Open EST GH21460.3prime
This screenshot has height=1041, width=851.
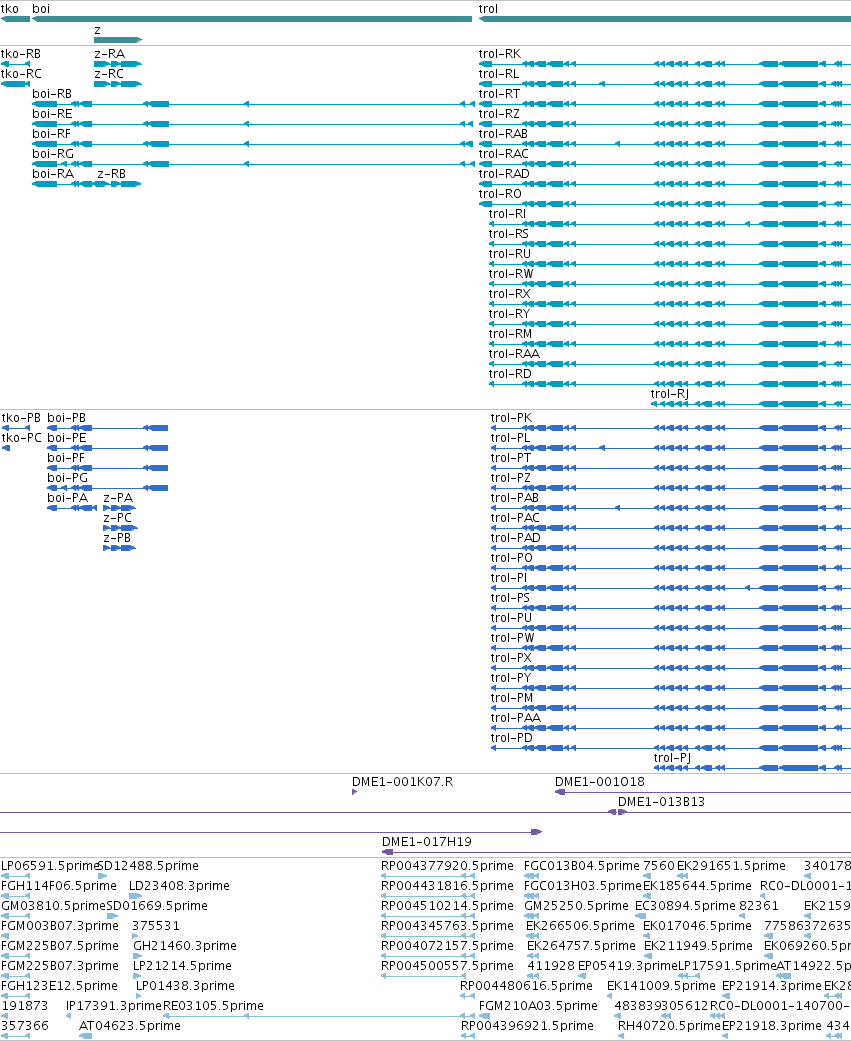click(x=185, y=945)
